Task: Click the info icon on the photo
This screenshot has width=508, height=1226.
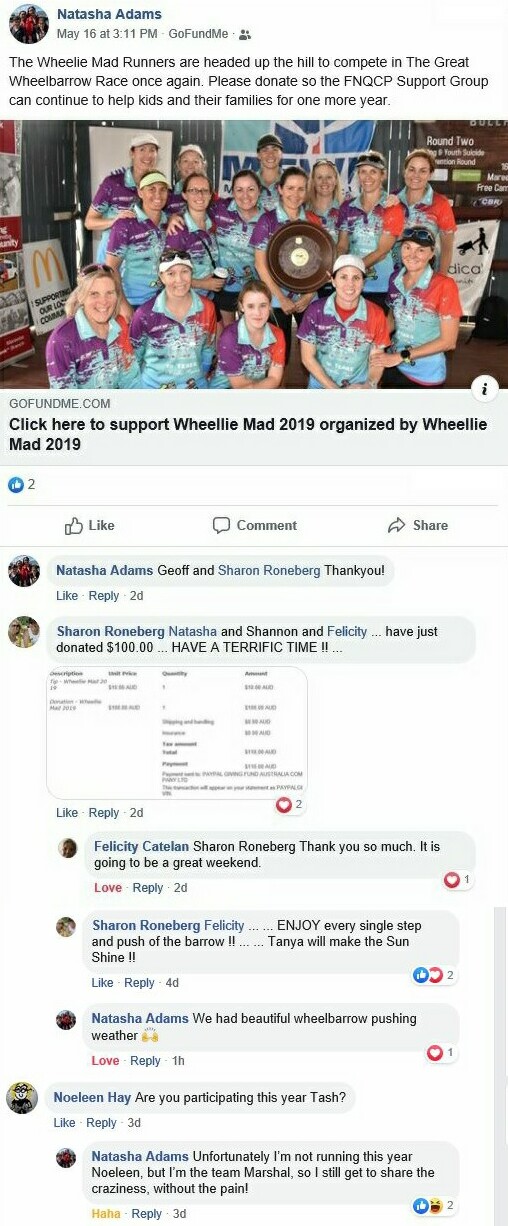Action: pyautogui.click(x=484, y=389)
